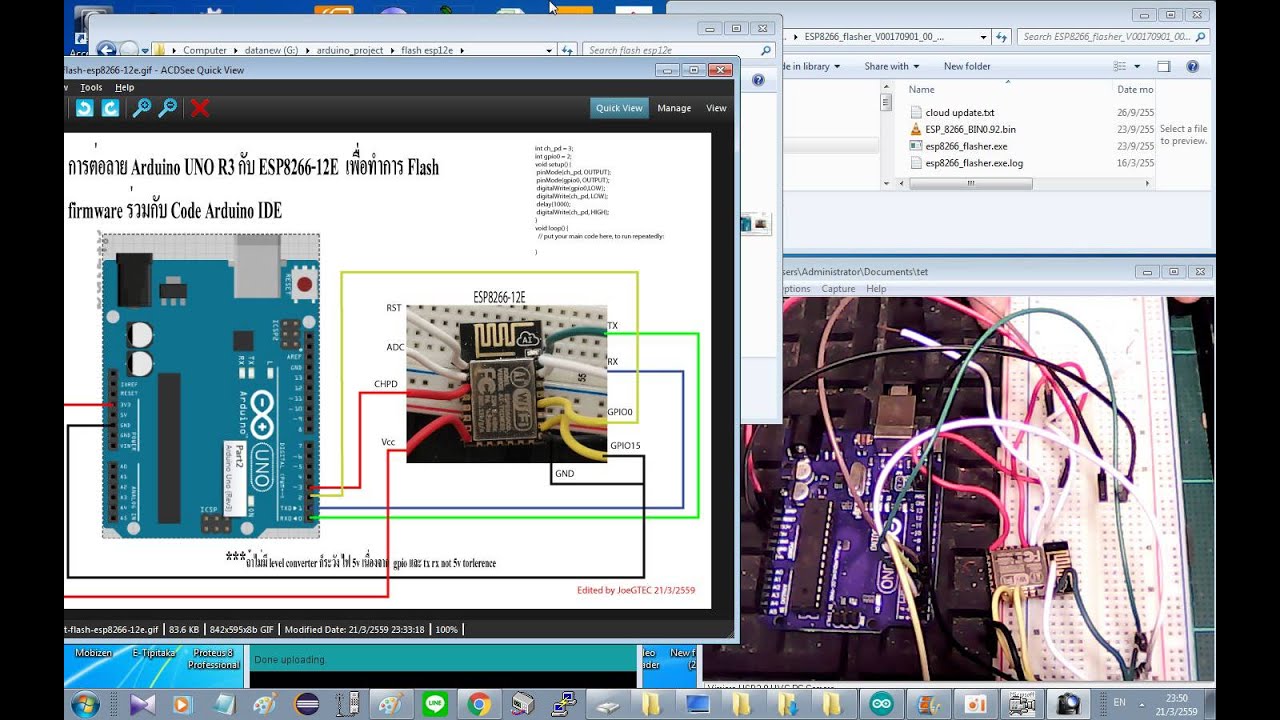Open the 'Include in library' dropdown
Screen dimensions: 1280x720
pyautogui.click(x=811, y=66)
